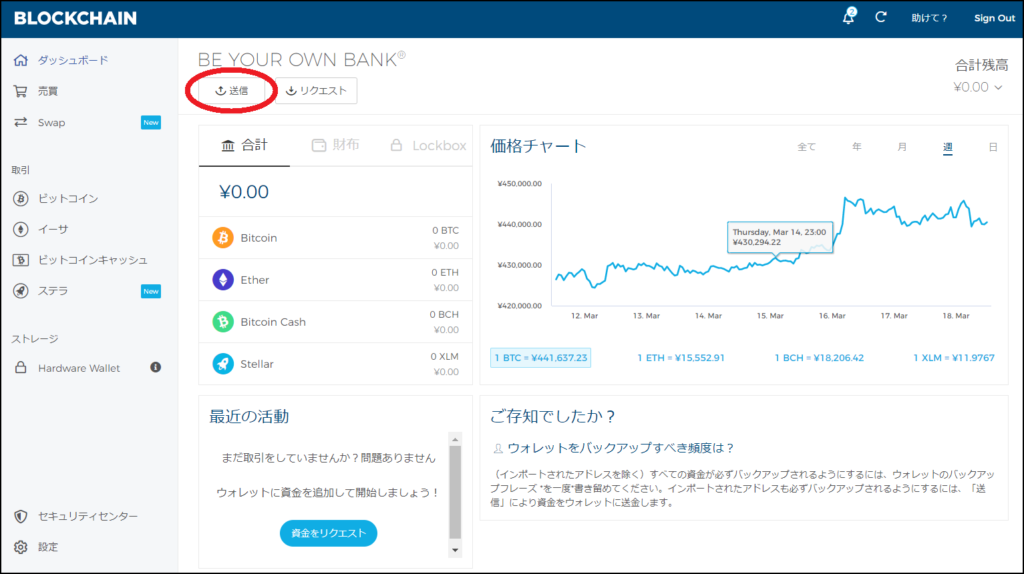Open ビットコインキャッシュ transactions
This screenshot has width=1024, height=574.
point(93,260)
